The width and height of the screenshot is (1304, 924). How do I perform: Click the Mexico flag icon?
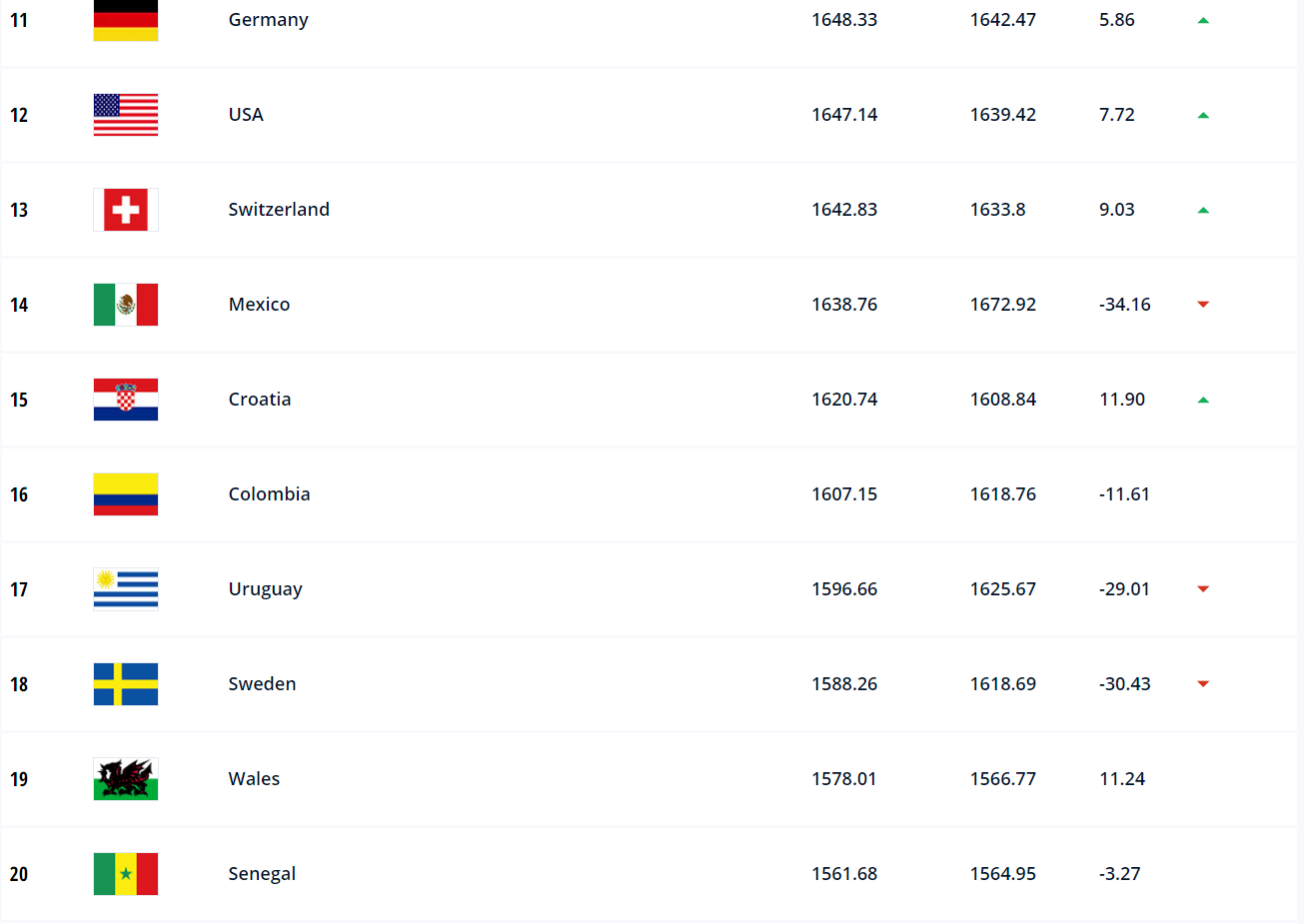[x=126, y=305]
